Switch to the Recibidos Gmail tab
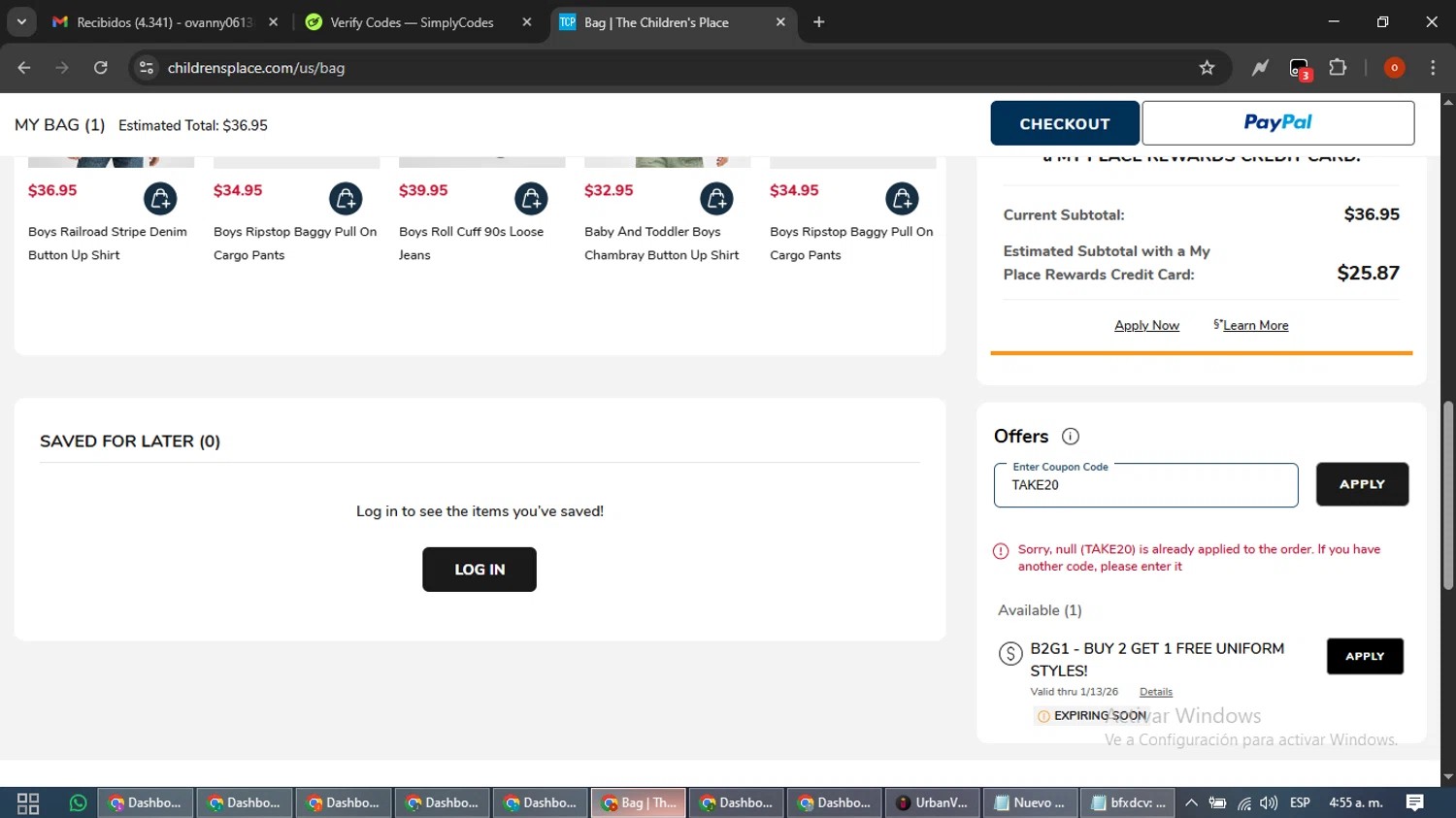 [165, 22]
